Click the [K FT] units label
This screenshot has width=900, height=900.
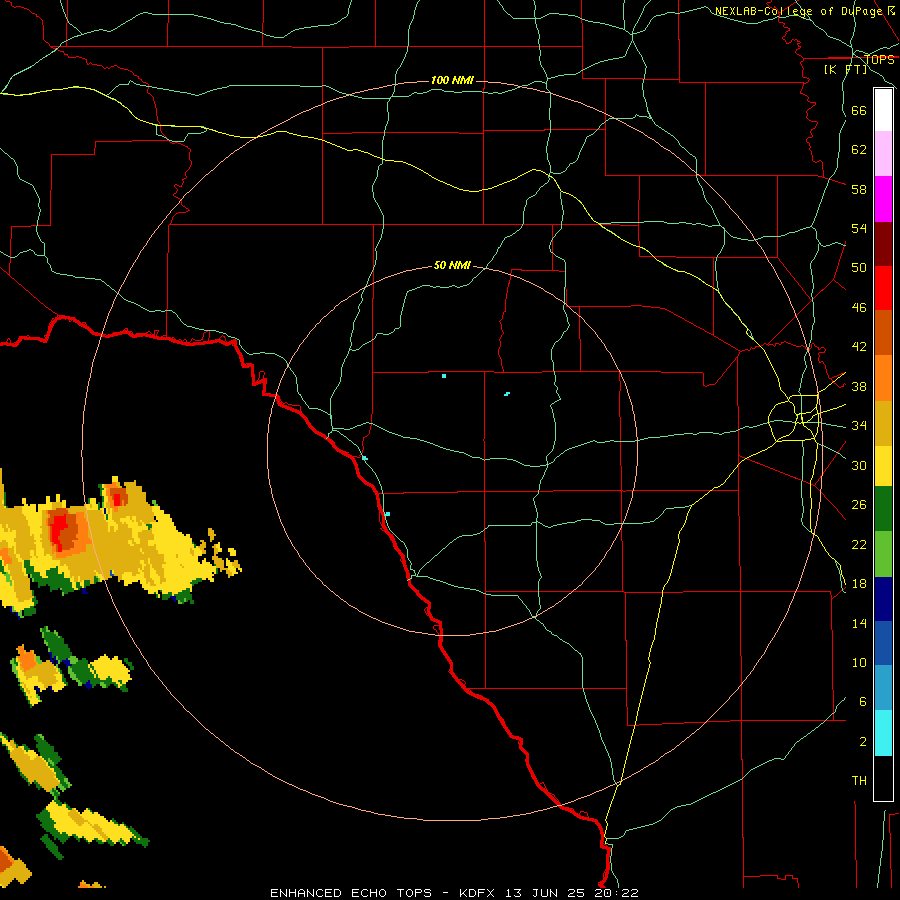(x=845, y=69)
